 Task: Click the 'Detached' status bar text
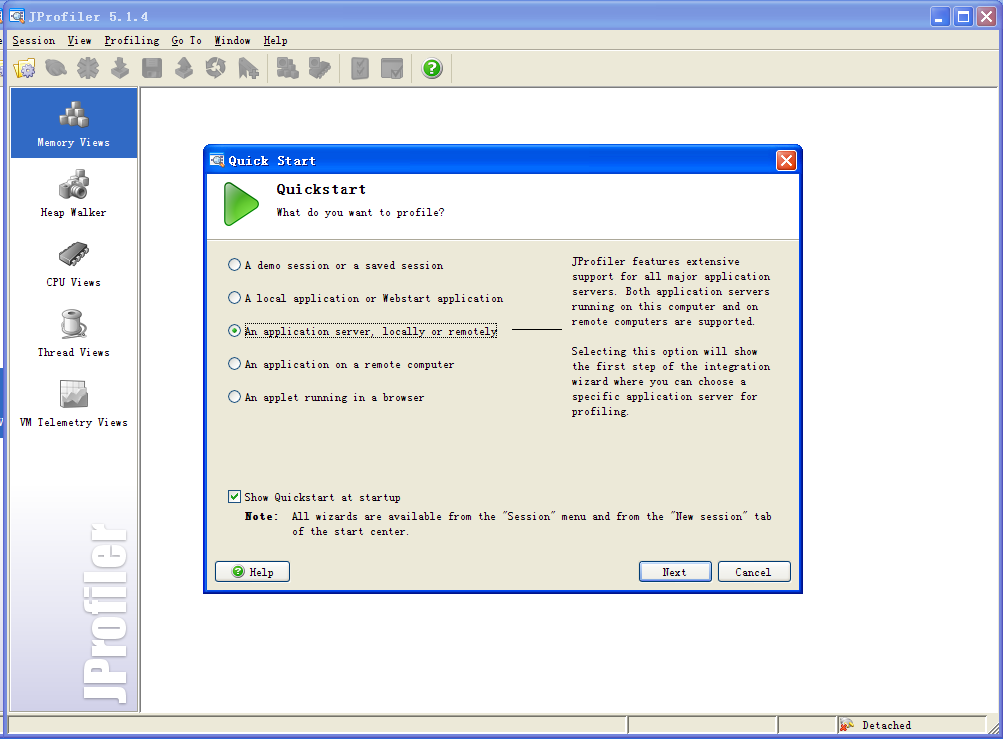point(887,725)
